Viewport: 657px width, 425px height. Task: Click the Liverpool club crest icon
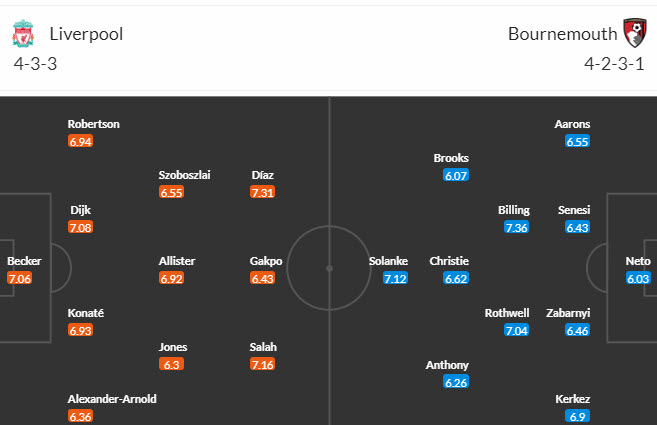pyautogui.click(x=23, y=34)
